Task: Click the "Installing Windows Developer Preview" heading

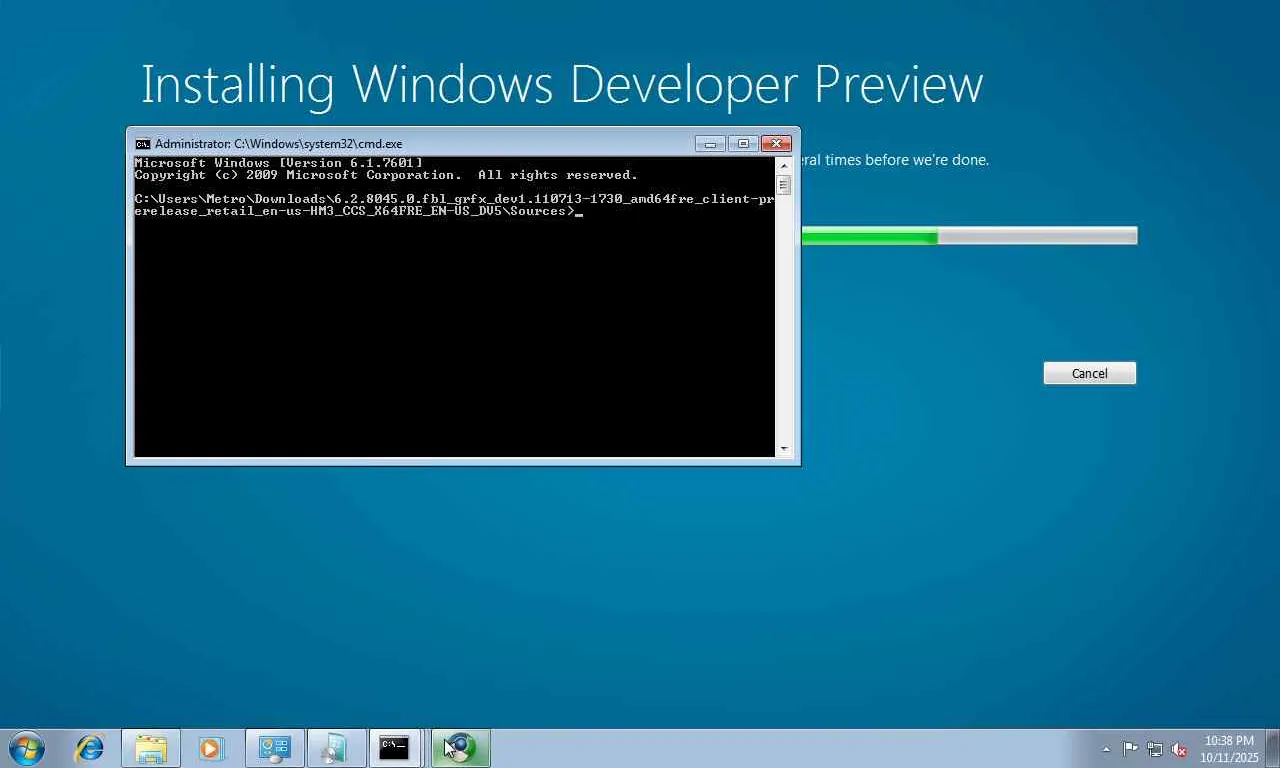Action: 562,84
